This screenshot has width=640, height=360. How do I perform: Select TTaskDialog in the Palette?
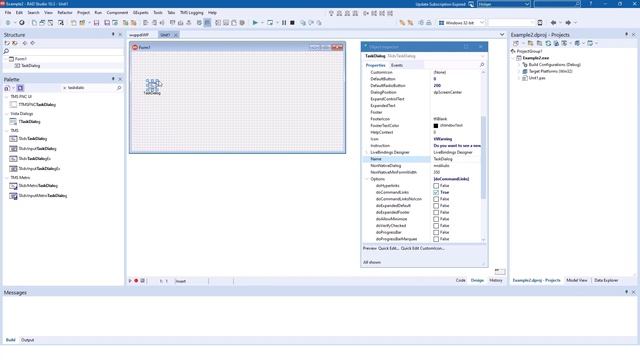(29, 122)
